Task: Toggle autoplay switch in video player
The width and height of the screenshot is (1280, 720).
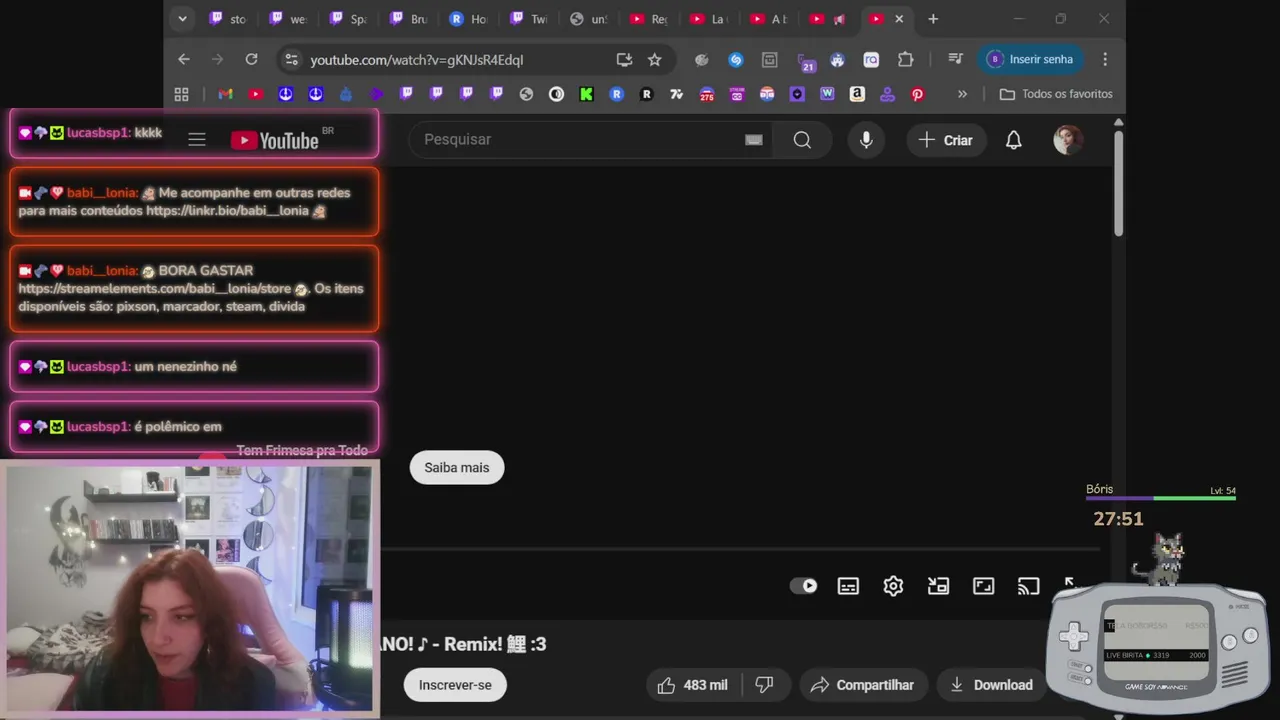Action: coord(804,586)
